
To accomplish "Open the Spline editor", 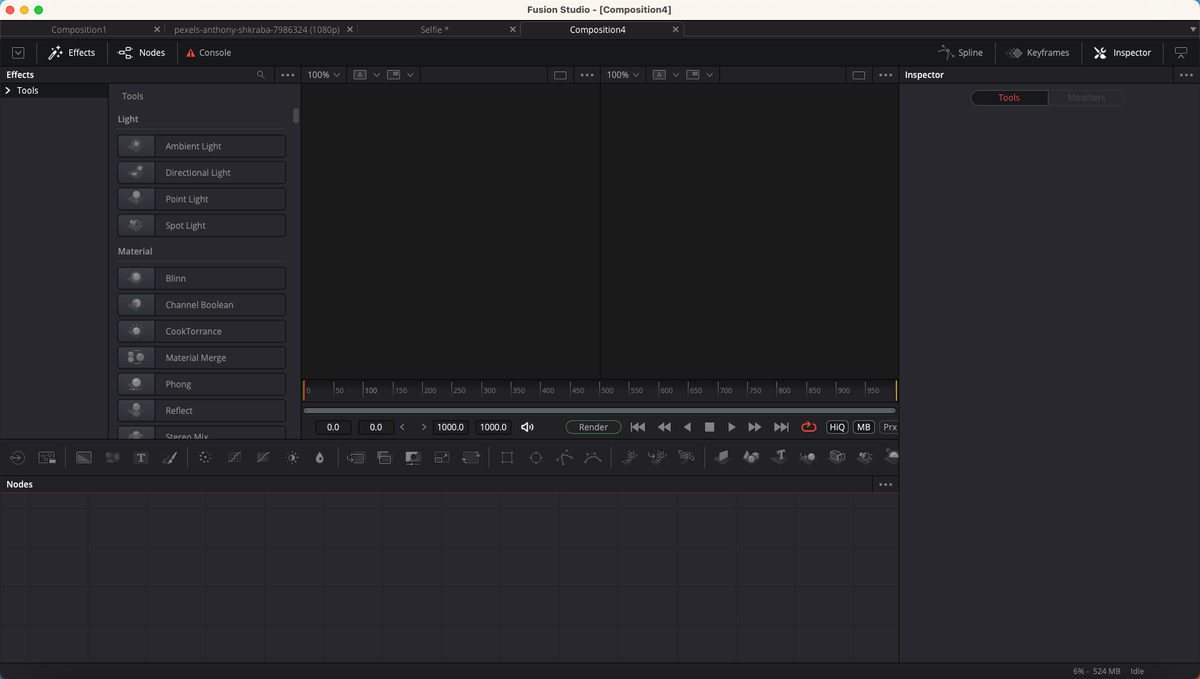I will click(x=961, y=52).
